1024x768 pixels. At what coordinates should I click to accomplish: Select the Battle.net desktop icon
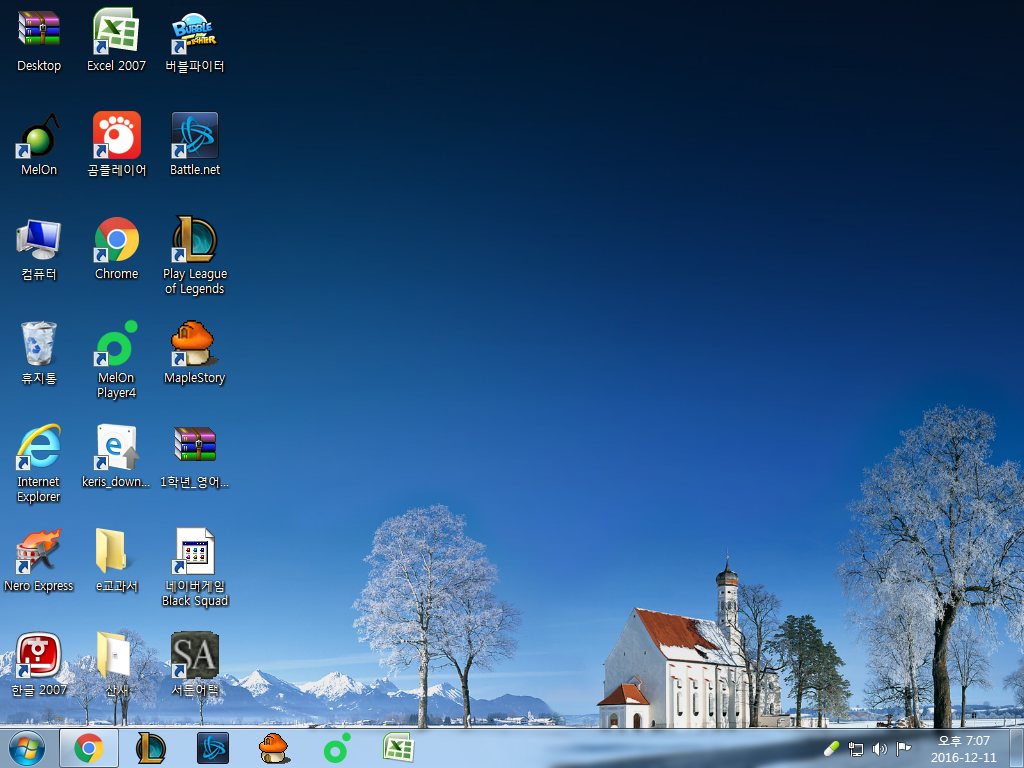point(195,135)
